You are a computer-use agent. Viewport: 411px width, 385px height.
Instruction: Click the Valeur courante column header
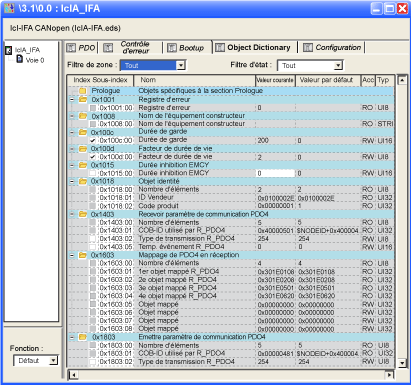pyautogui.click(x=275, y=80)
